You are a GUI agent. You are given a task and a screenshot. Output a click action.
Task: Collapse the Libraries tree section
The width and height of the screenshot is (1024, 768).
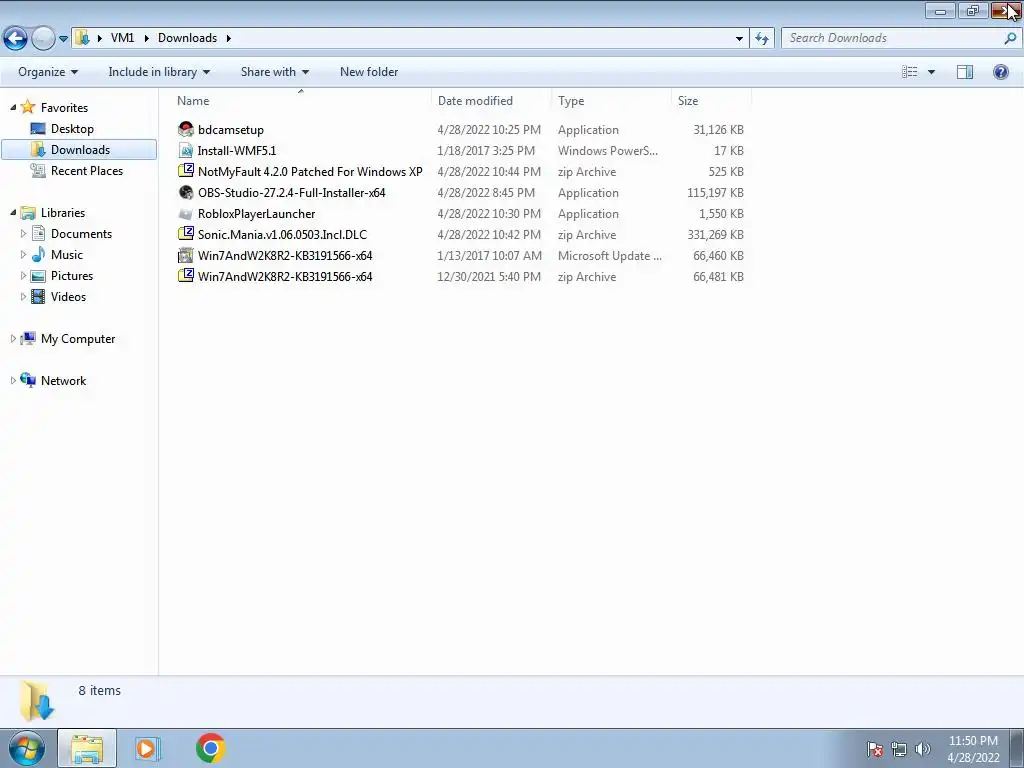point(12,212)
